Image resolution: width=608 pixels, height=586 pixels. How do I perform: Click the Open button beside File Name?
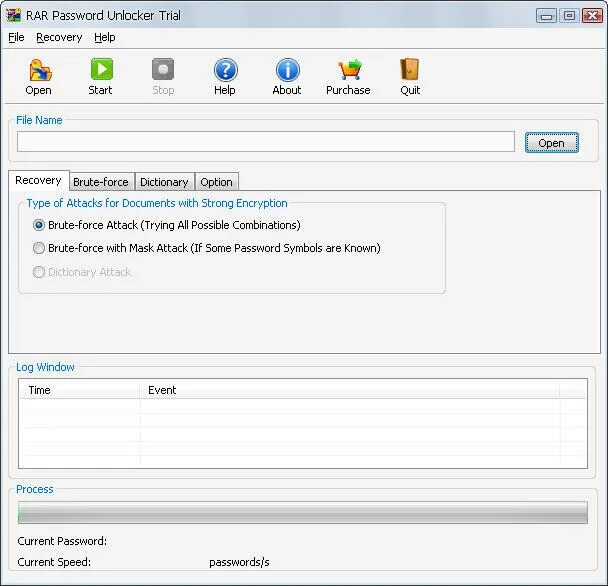coord(551,143)
